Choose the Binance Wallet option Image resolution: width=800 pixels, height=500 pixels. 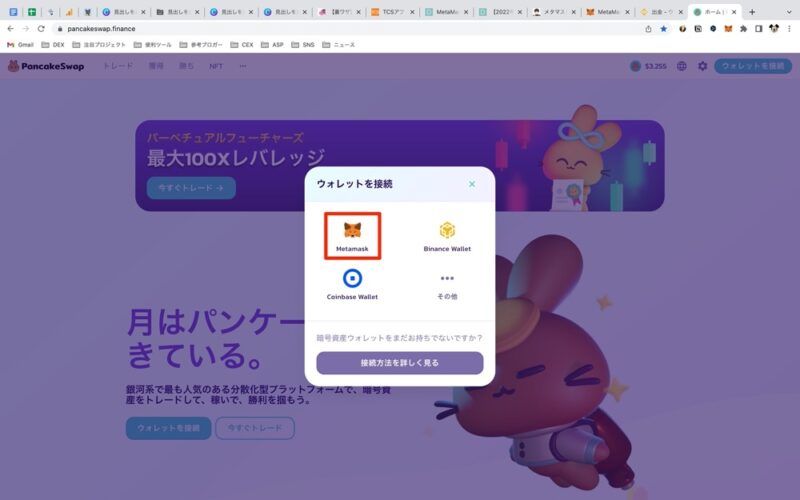[x=447, y=236]
